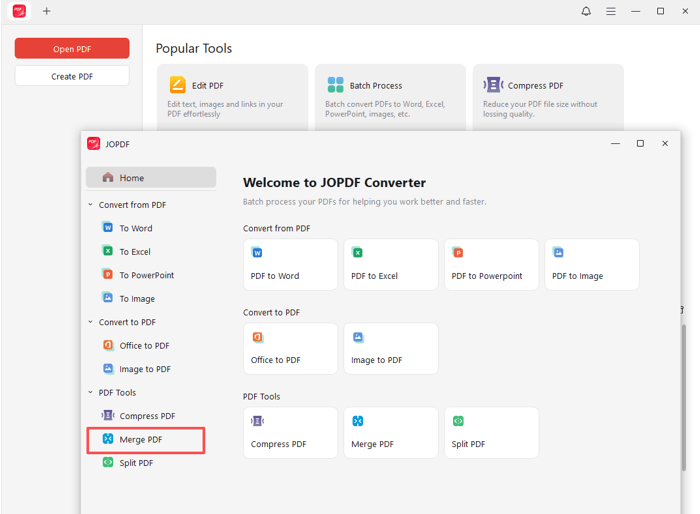700x514 pixels.
Task: Open the PDF to Excel card label
Action: (374, 276)
